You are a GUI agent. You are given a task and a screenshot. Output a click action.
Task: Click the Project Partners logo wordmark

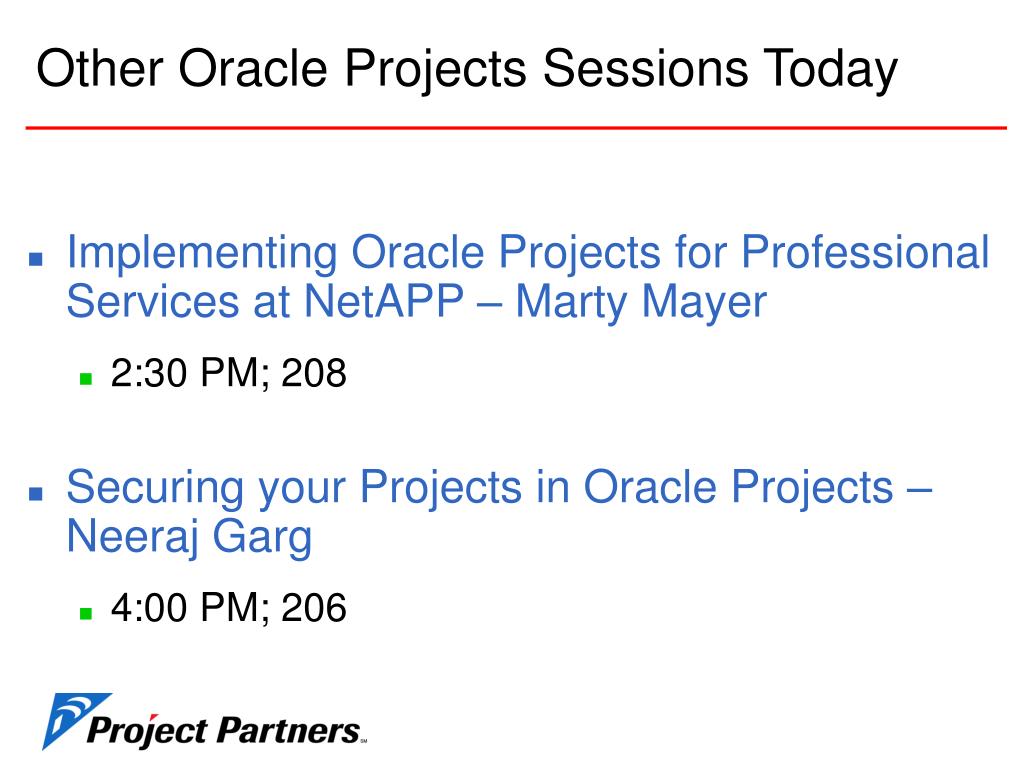point(223,730)
